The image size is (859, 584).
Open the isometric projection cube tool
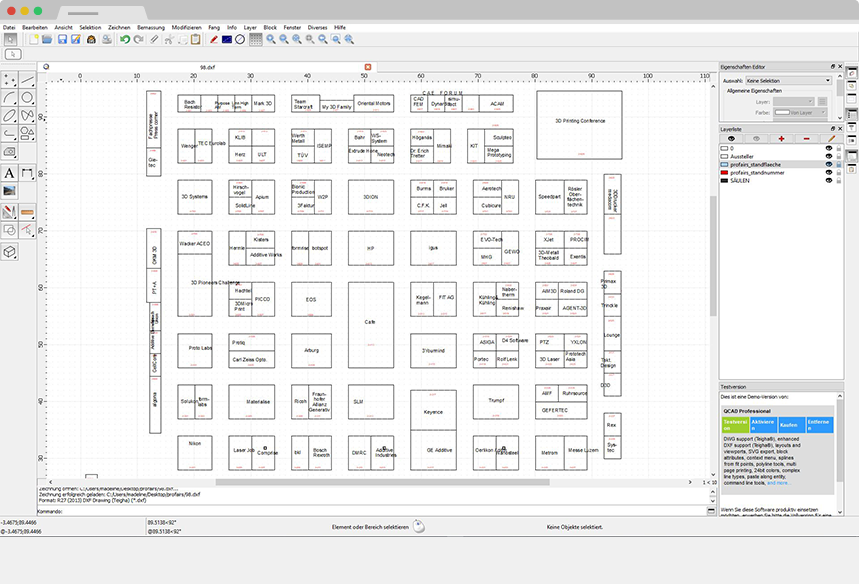coord(9,251)
